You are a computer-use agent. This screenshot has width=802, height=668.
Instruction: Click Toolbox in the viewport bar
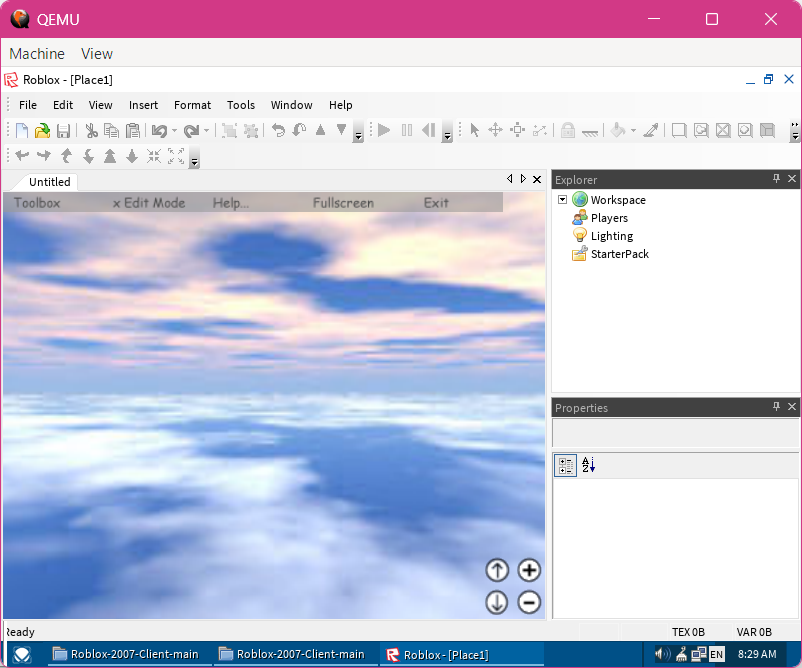37,203
